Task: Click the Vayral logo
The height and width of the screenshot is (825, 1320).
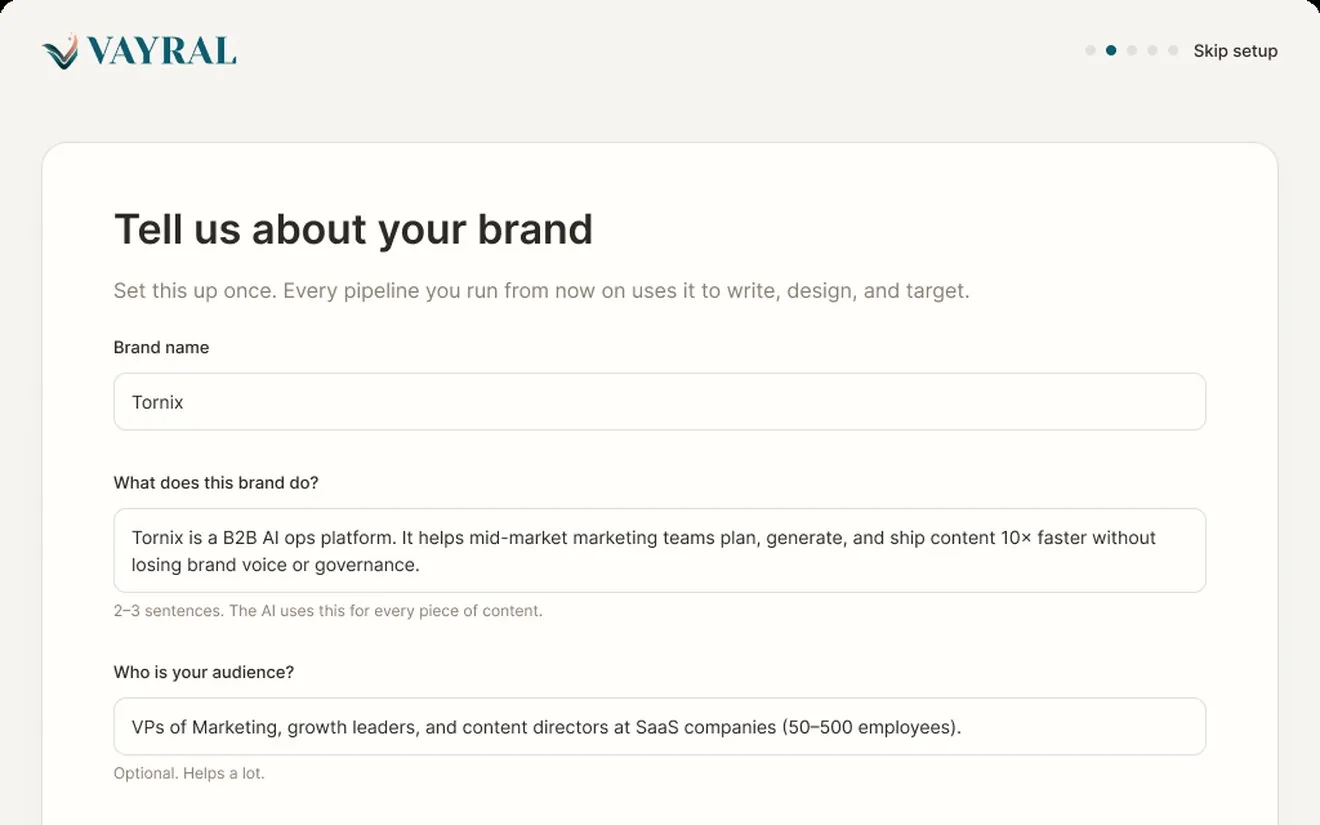Action: [x=139, y=51]
